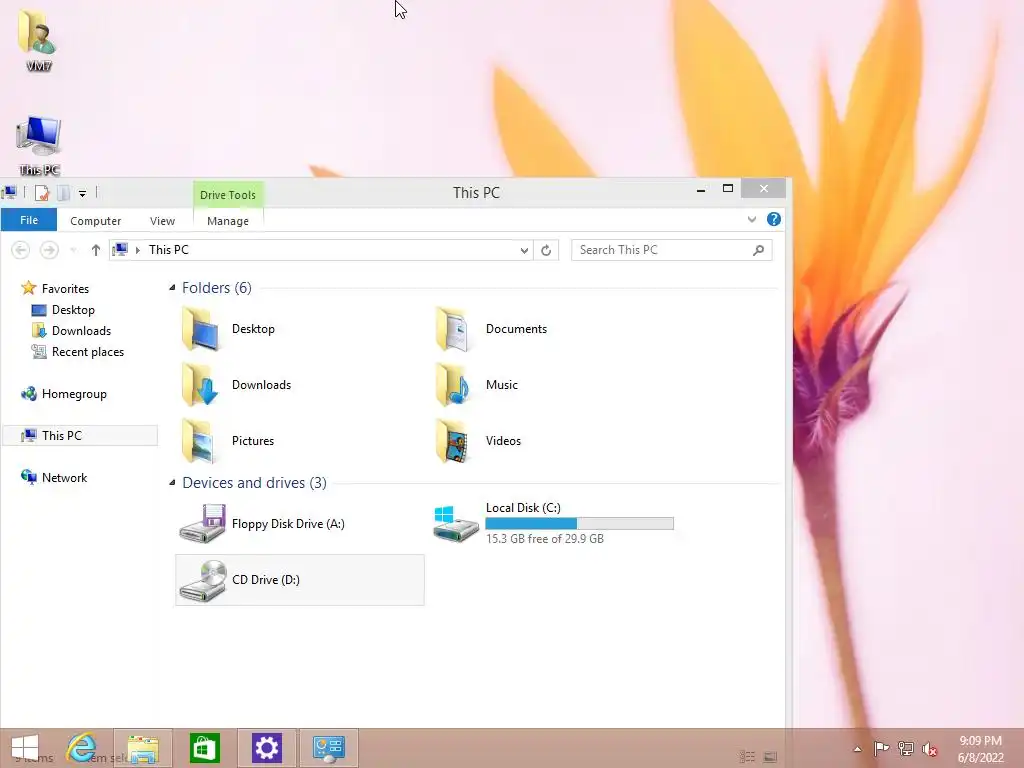Image resolution: width=1024 pixels, height=768 pixels.
Task: Select the Videos folder icon
Action: [x=453, y=441]
